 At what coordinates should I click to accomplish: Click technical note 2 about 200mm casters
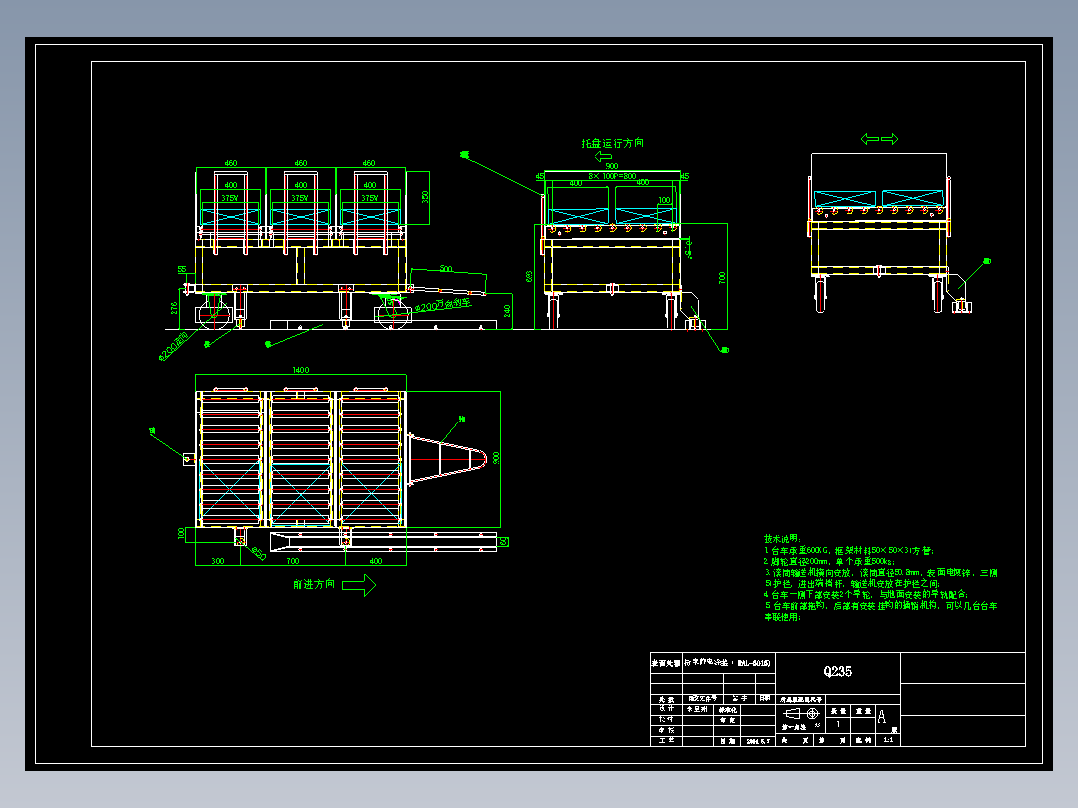point(829,561)
